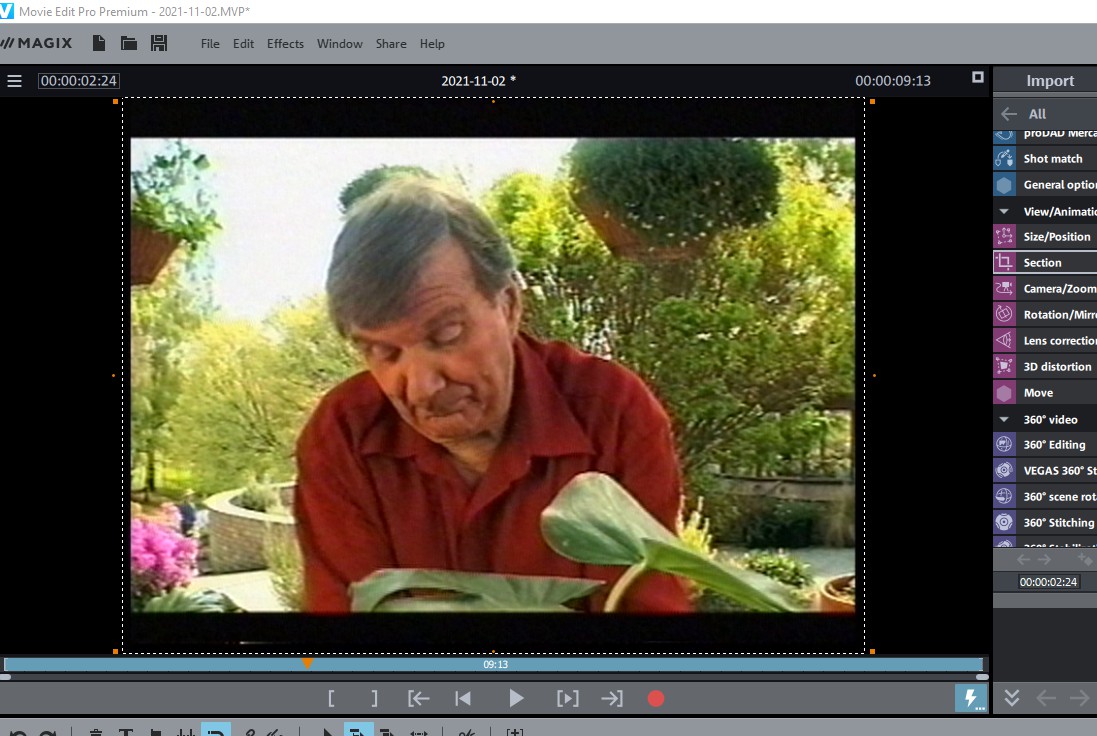Save the project with the floppy disk icon
Screen dimensions: 1097x736
tap(159, 43)
